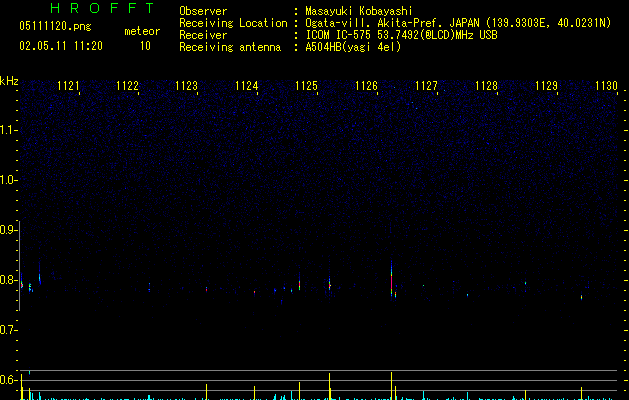Click the A504HB(yagi 4el) antenna text
Screen dimensions: 629x400
coord(353,47)
